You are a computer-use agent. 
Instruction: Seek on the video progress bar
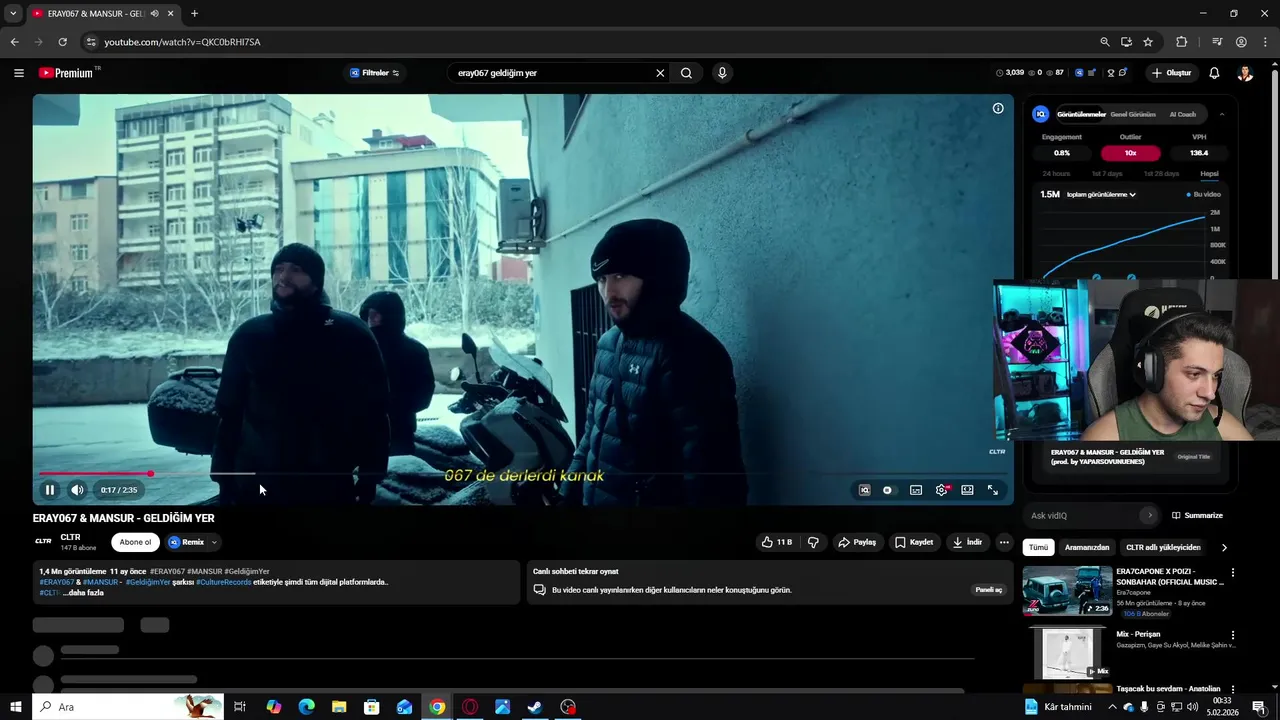tap(523, 474)
